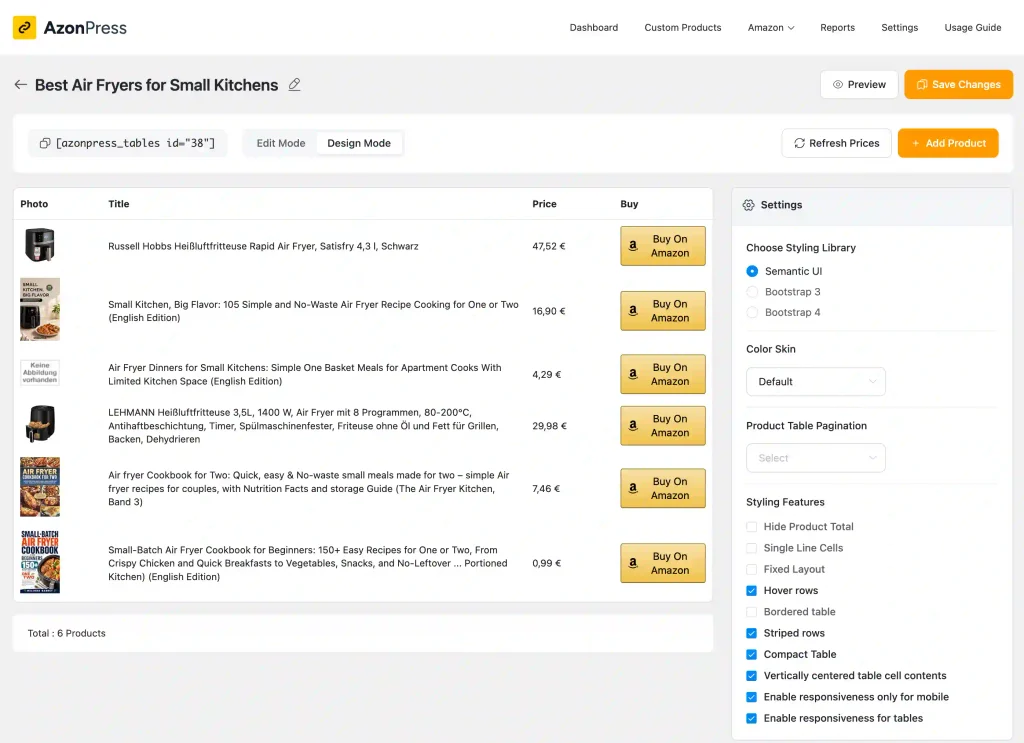Enable Single Line Cells checkbox
This screenshot has width=1024, height=743.
point(752,548)
